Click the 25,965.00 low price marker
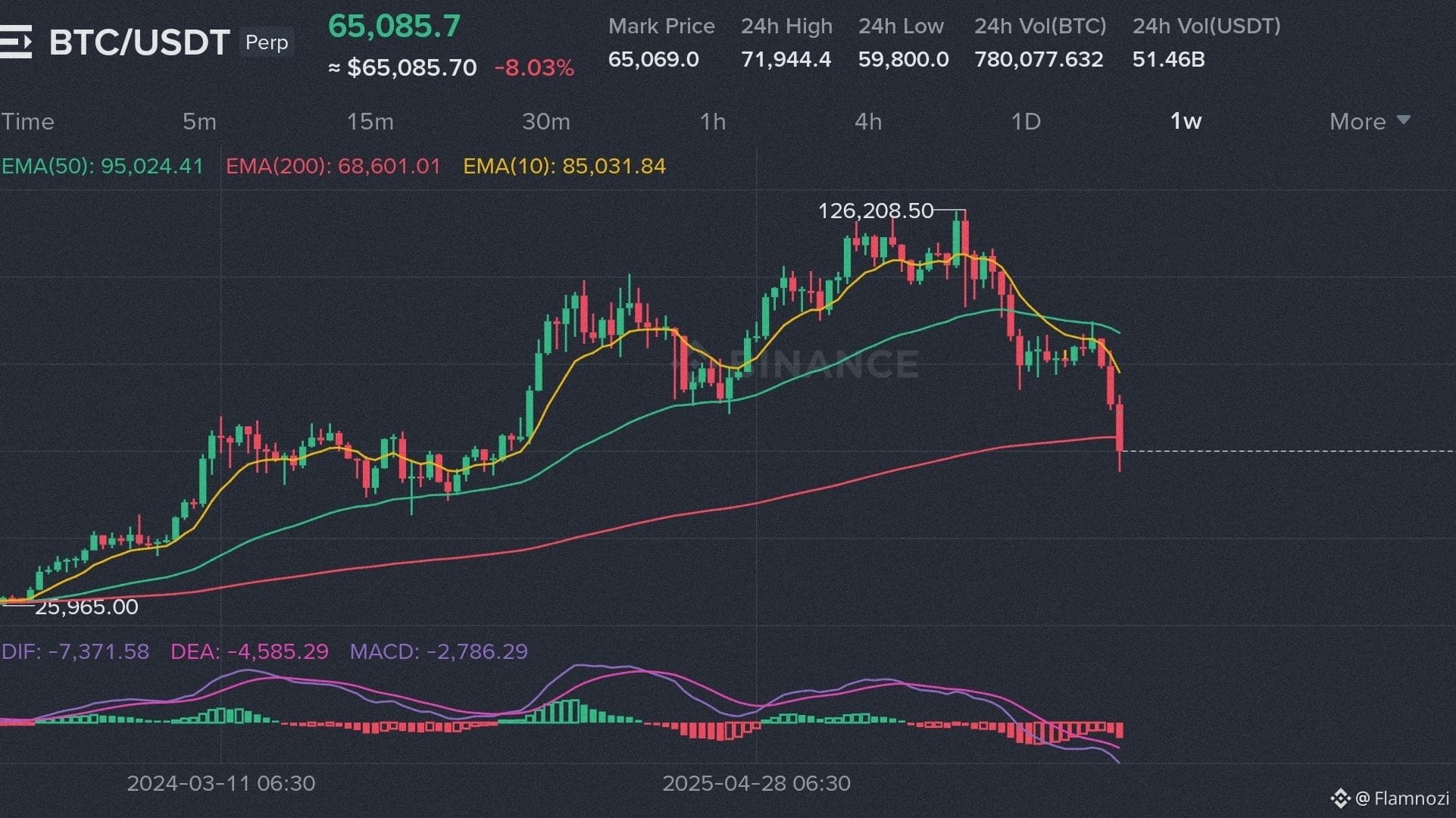This screenshot has height=818, width=1456. tap(86, 607)
